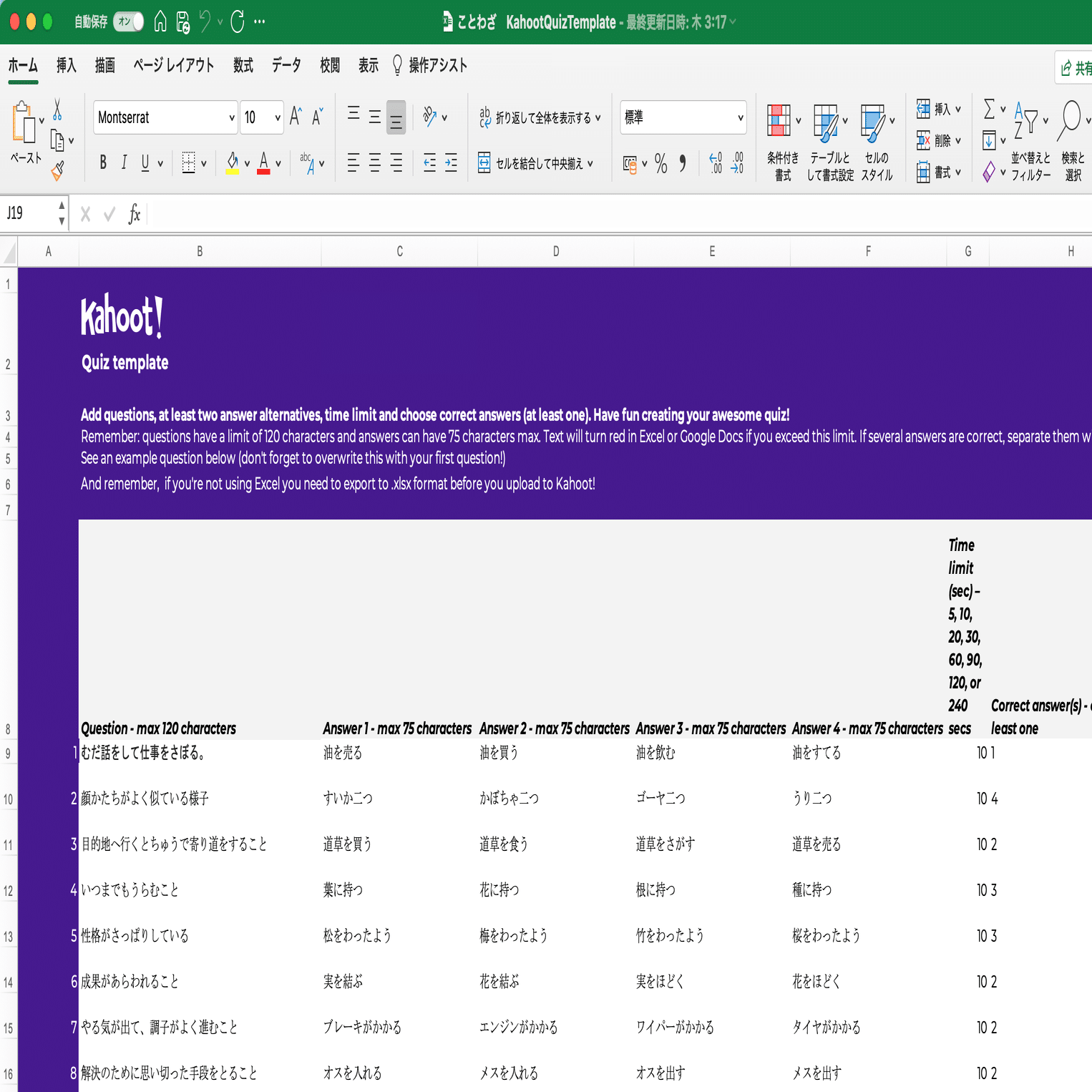Open 並べ替えとフィルター sort and filter
Image resolution: width=1092 pixels, height=1092 pixels.
click(x=1030, y=142)
